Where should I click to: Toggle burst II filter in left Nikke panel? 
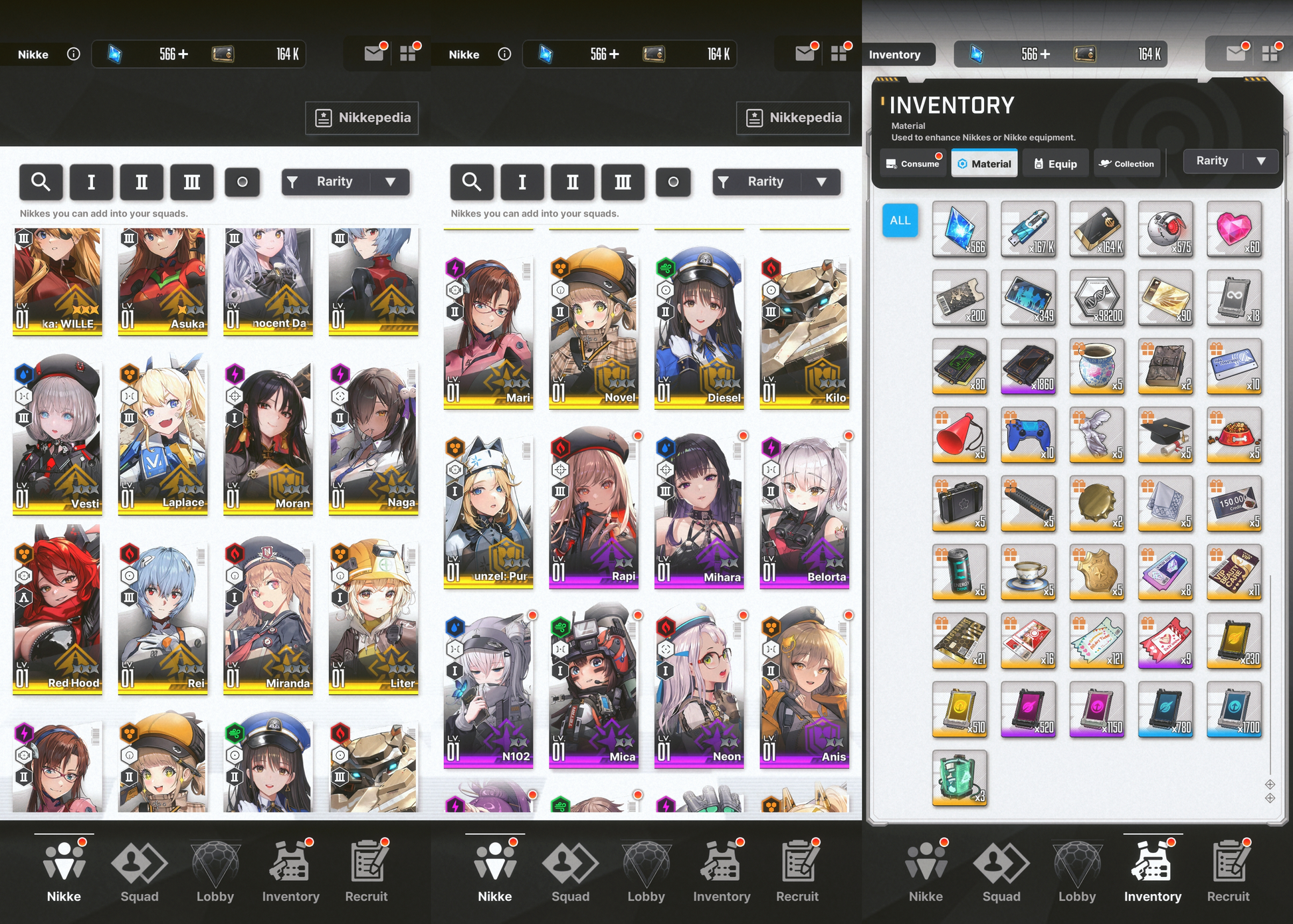[x=142, y=181]
